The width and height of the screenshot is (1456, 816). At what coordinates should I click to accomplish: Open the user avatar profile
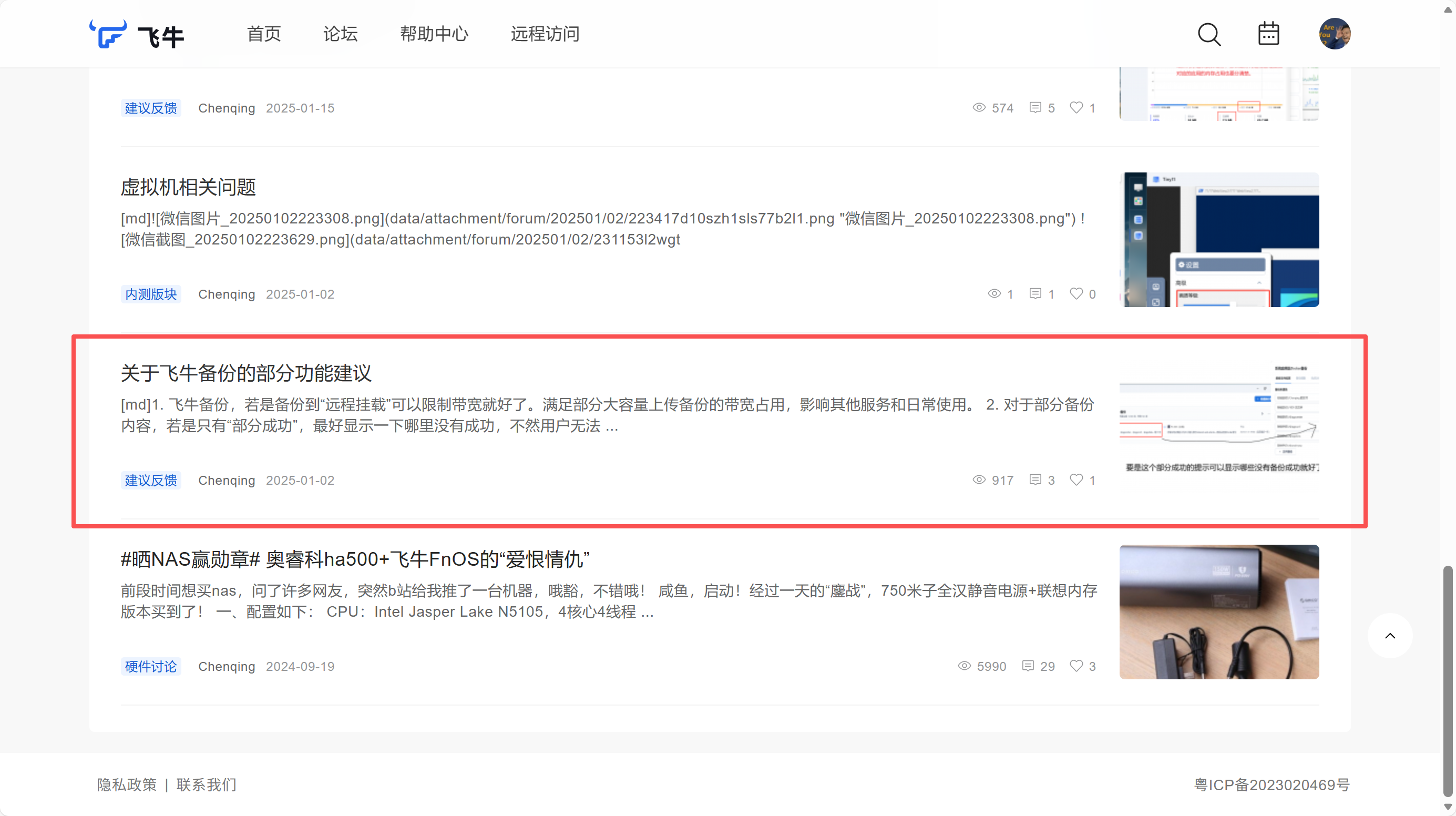pos(1335,34)
